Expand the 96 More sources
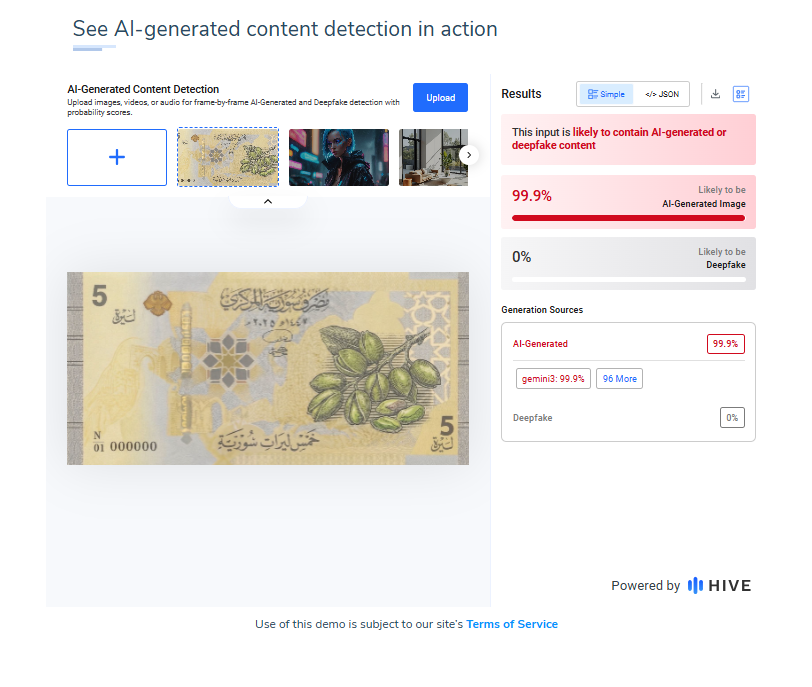 (620, 379)
